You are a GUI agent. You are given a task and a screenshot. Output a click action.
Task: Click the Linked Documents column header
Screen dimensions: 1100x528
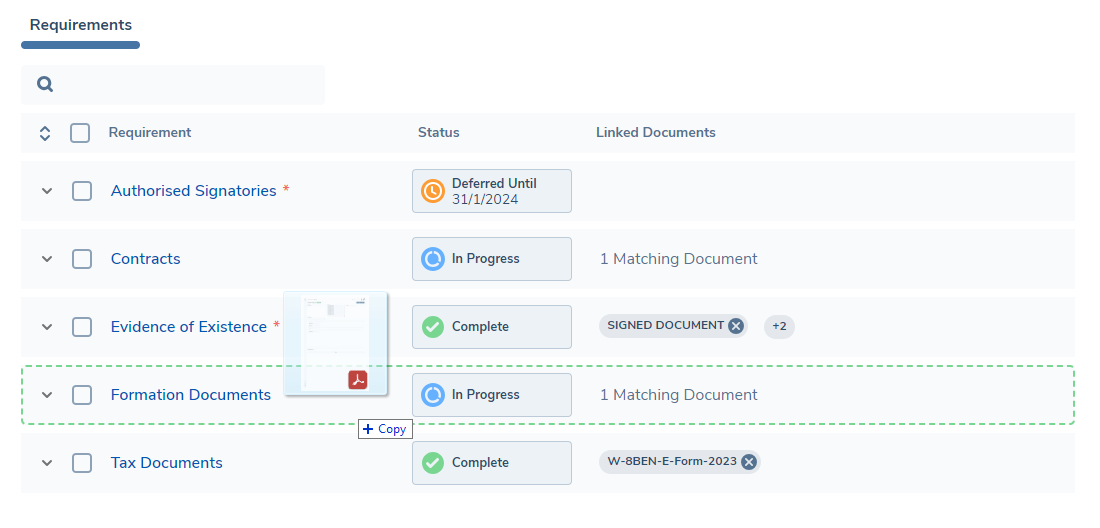point(656,133)
